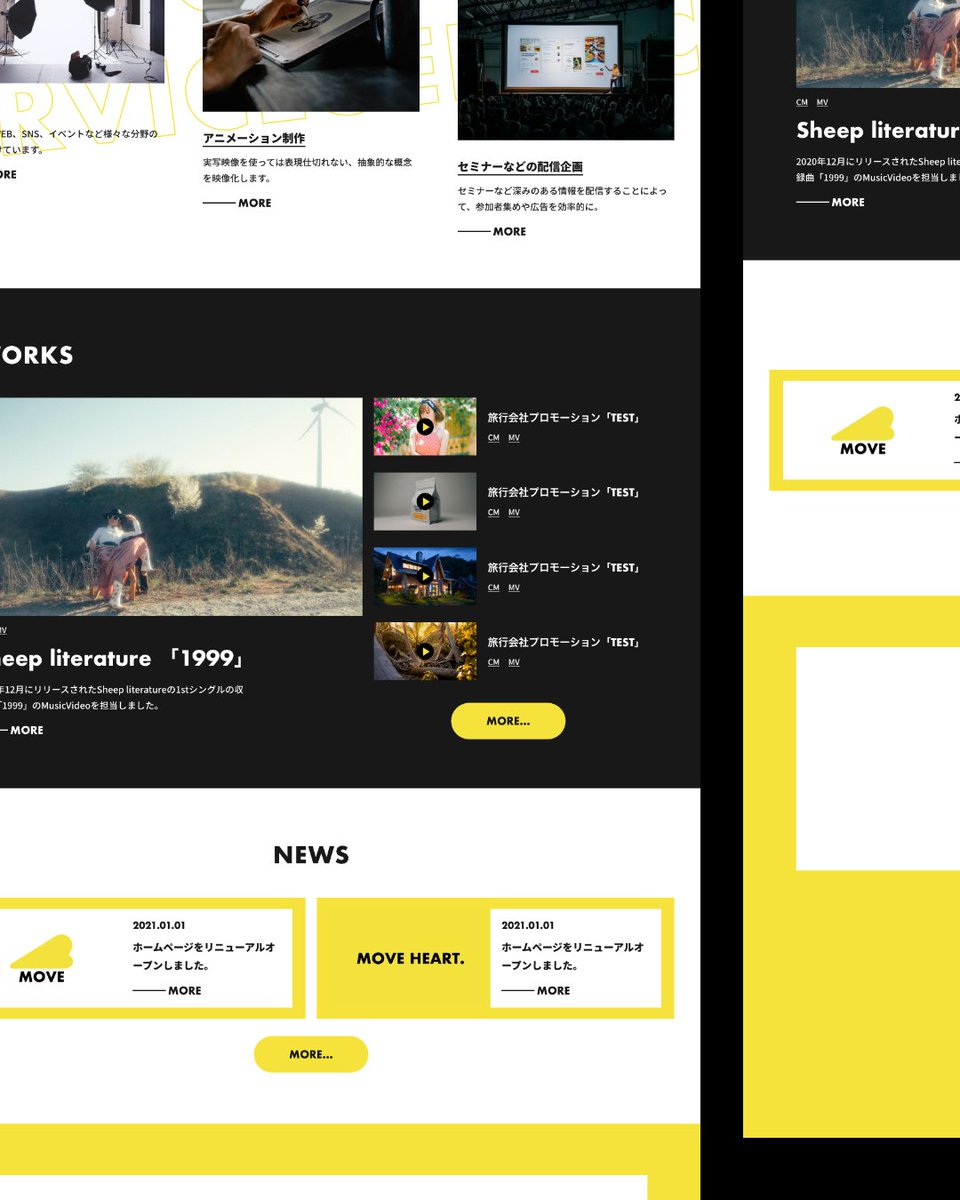Click the 2021.01.01 date in the MOVE logo news card
This screenshot has width=960, height=1200.
(159, 926)
